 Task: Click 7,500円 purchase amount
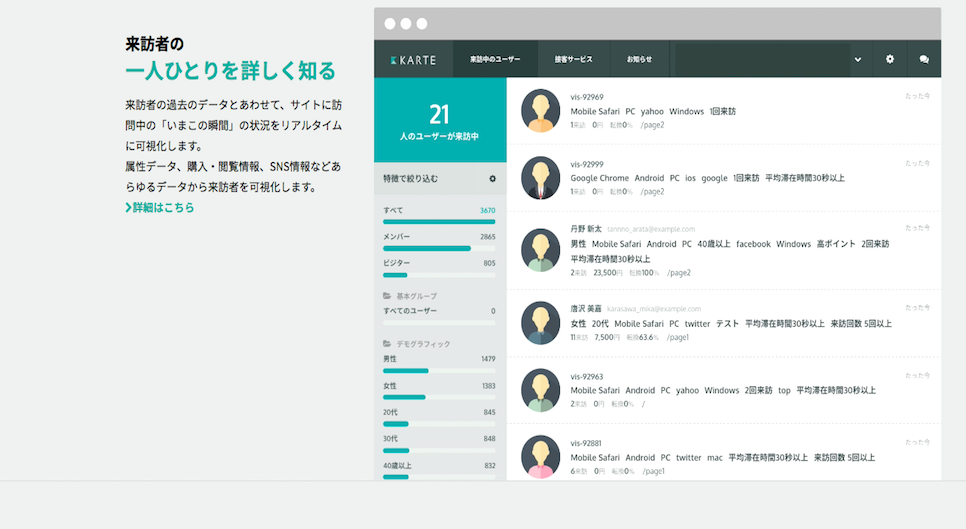(x=607, y=337)
